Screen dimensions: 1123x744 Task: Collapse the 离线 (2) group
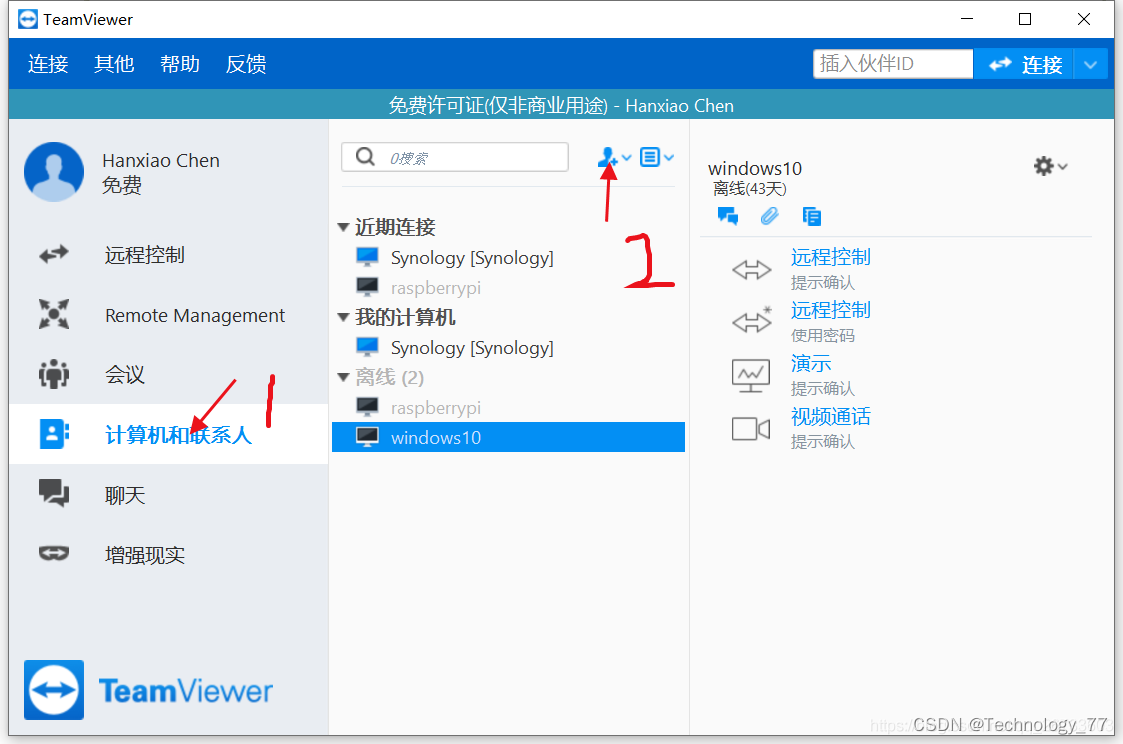[x=343, y=377]
